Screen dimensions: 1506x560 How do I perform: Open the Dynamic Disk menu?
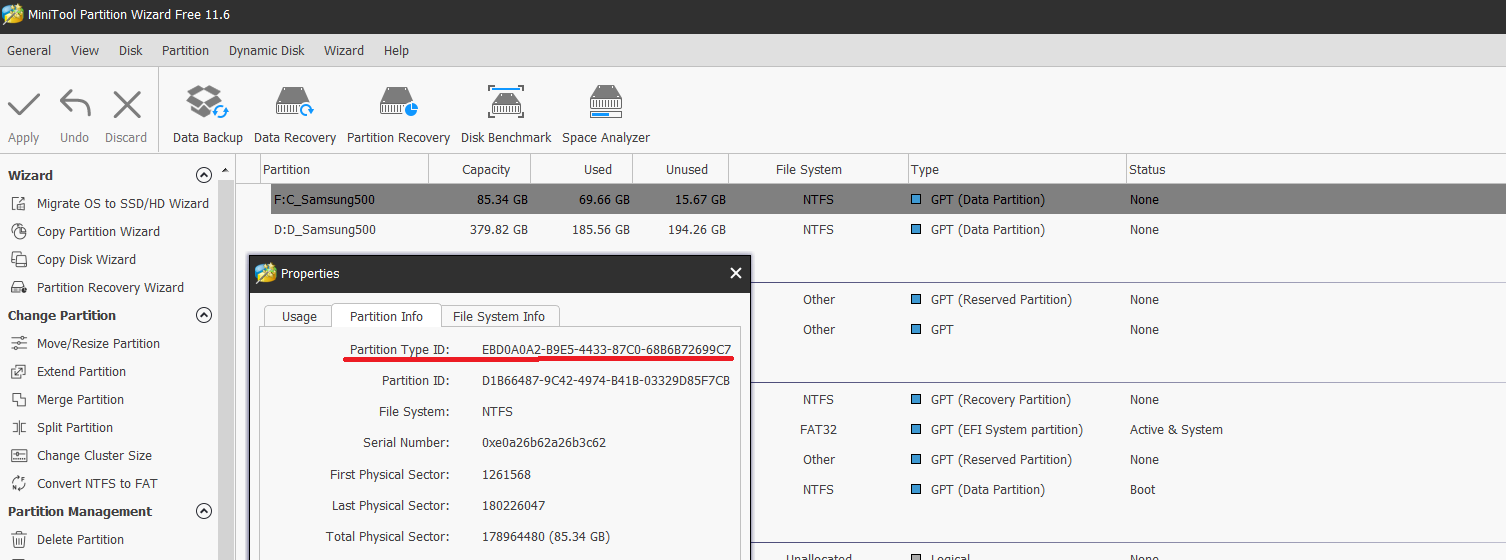point(266,50)
